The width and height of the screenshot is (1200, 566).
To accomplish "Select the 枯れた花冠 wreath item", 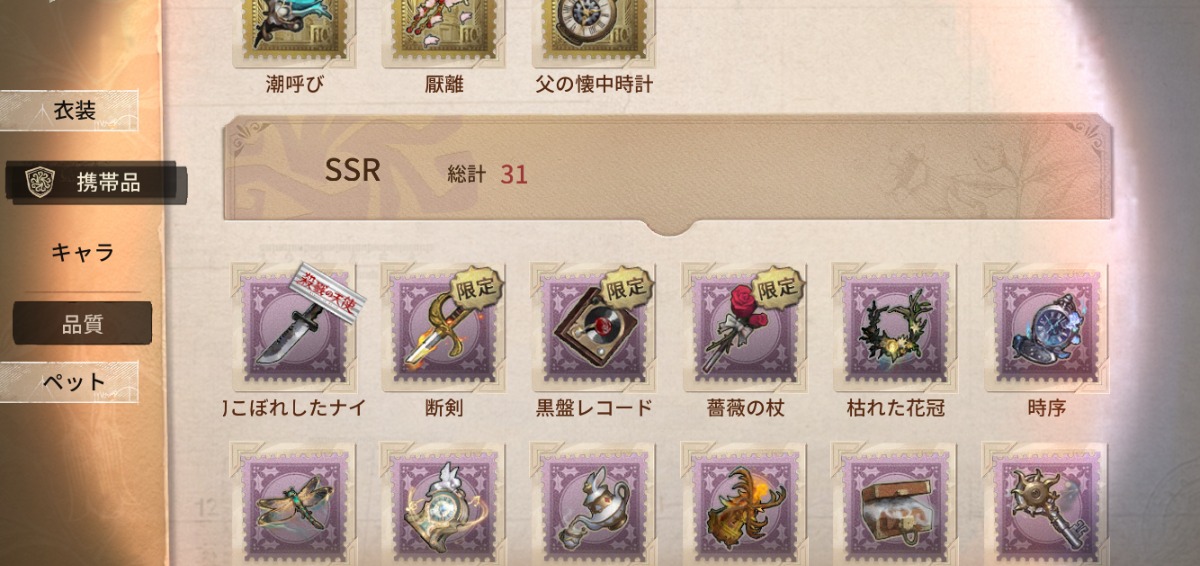I will click(x=894, y=328).
